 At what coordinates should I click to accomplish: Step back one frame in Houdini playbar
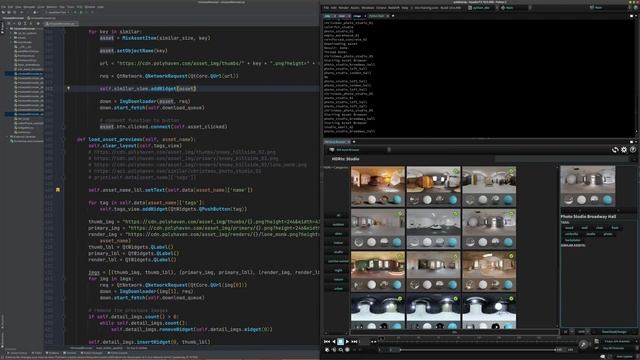pyautogui.click(x=333, y=341)
